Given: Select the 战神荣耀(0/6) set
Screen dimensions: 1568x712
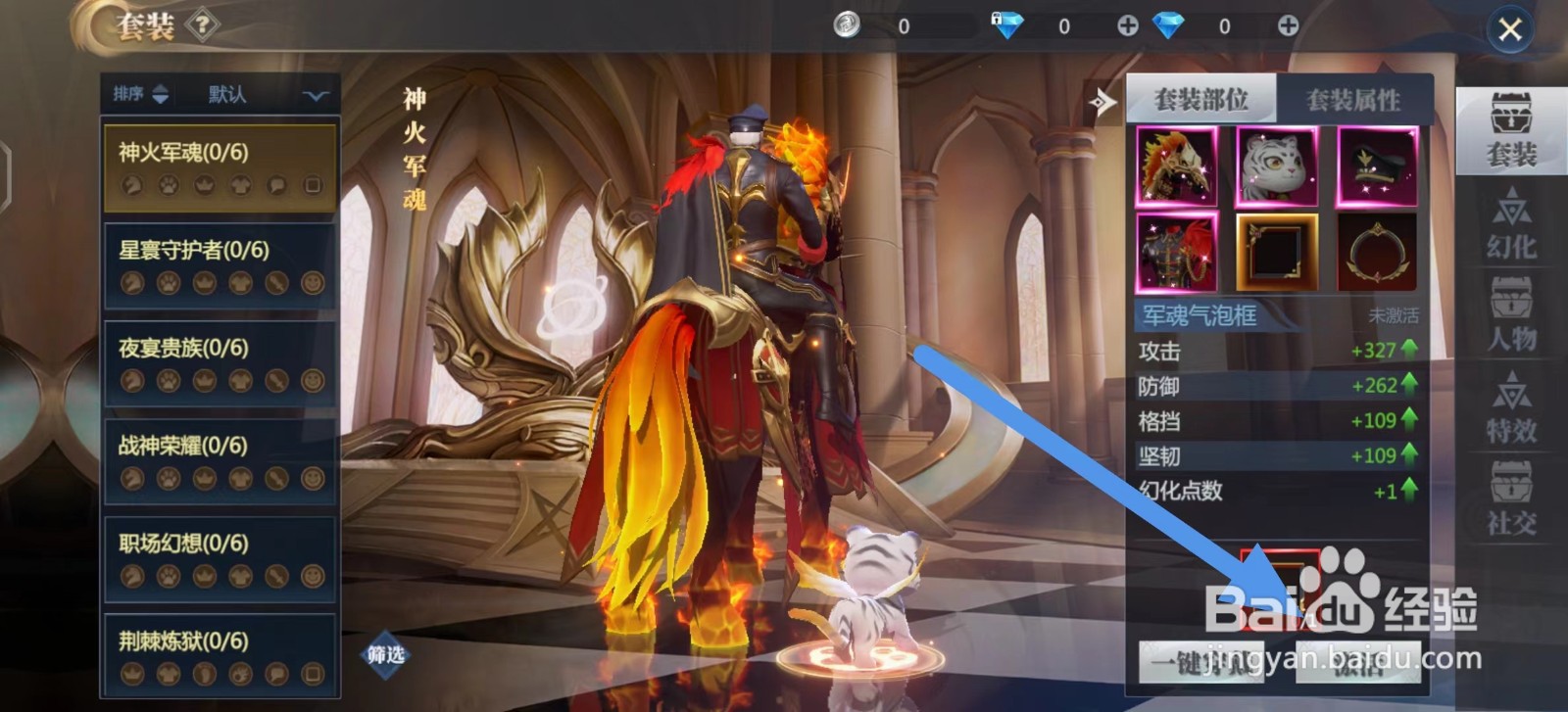Looking at the screenshot, I should [x=220, y=461].
